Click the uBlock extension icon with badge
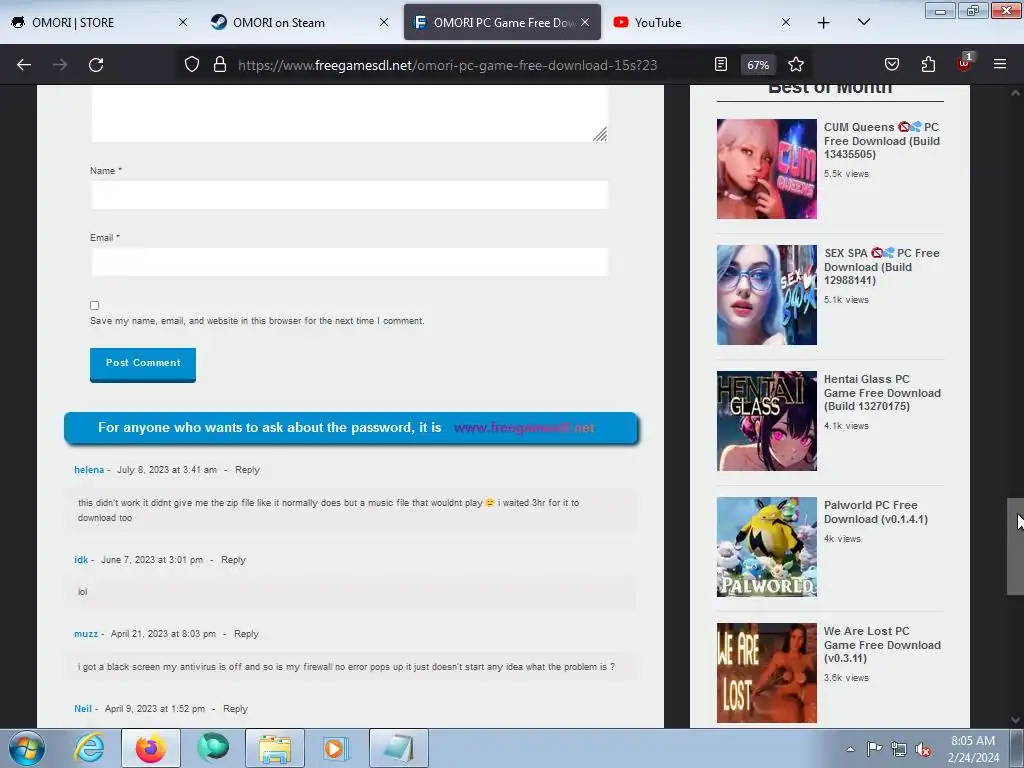 point(964,63)
